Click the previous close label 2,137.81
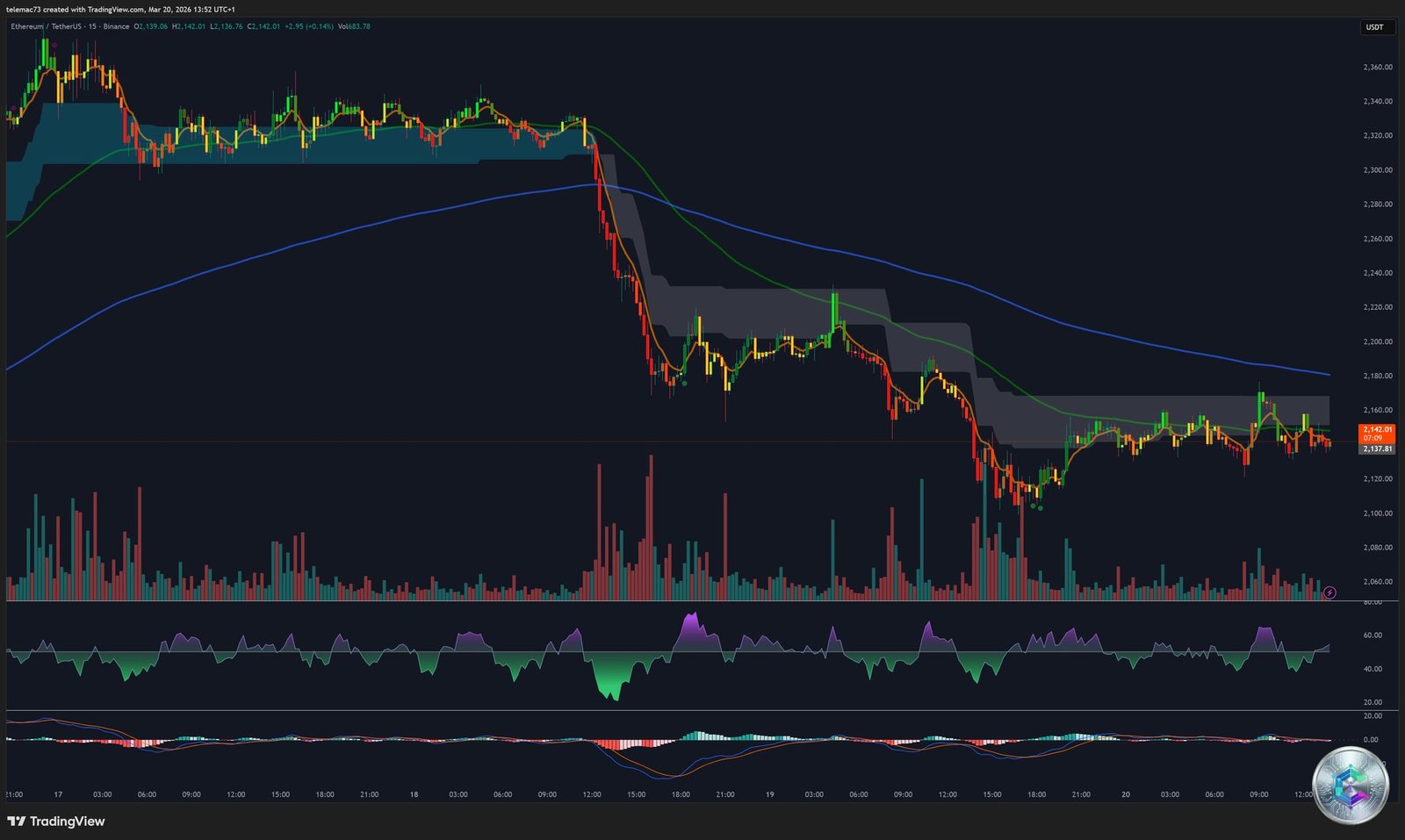The image size is (1405, 840). pyautogui.click(x=1376, y=449)
